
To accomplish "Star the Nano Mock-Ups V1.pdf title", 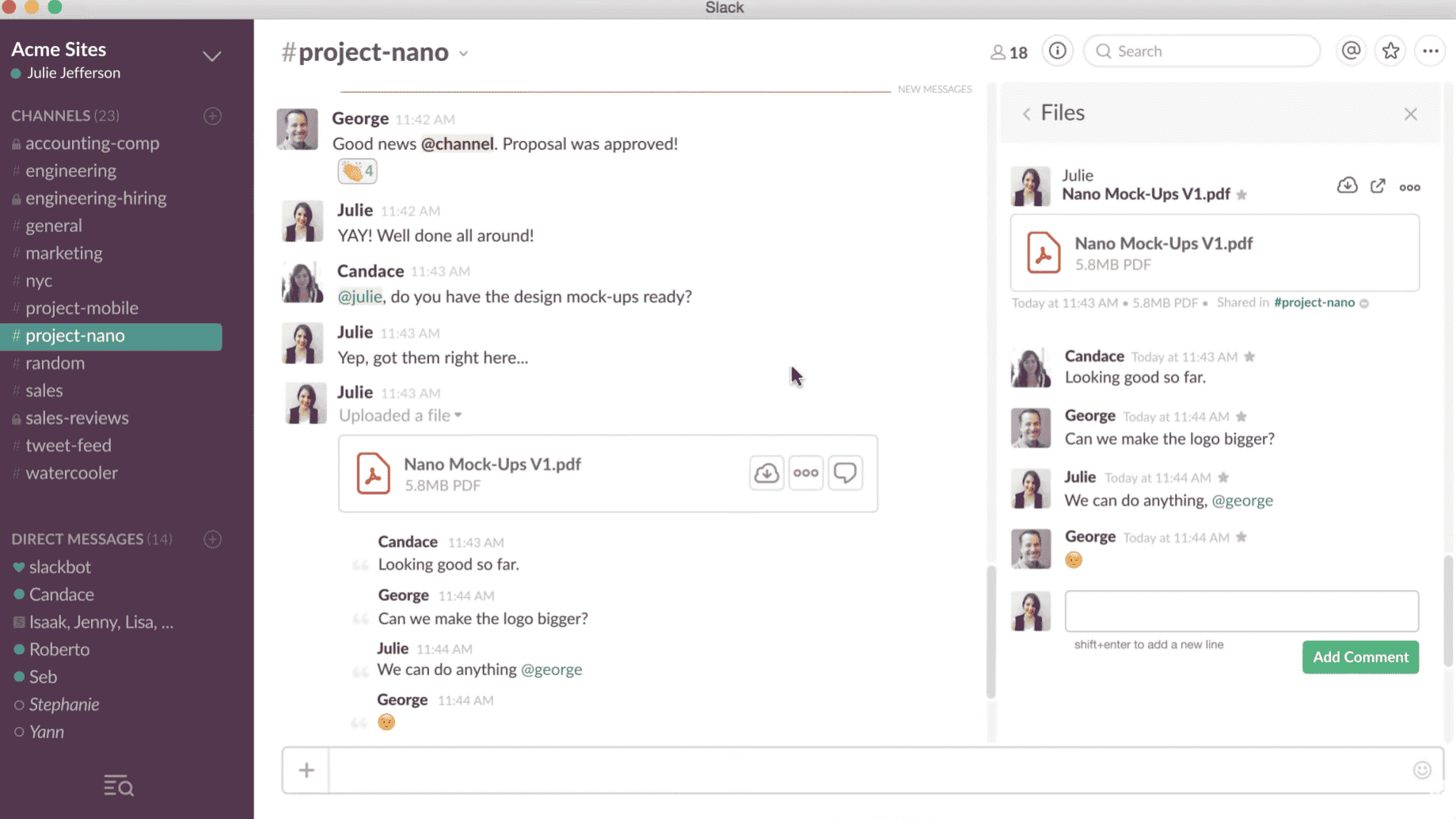I will 1241,195.
